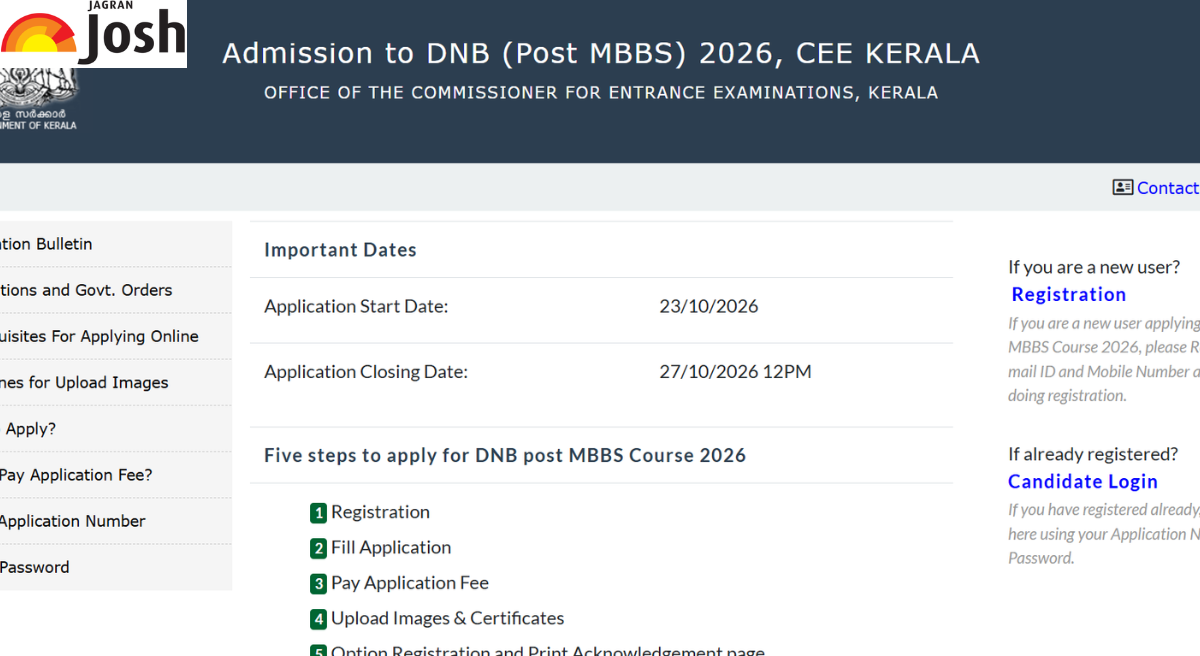1200x656 pixels.
Task: Select the Govt. Orders sidebar item
Action: point(116,290)
